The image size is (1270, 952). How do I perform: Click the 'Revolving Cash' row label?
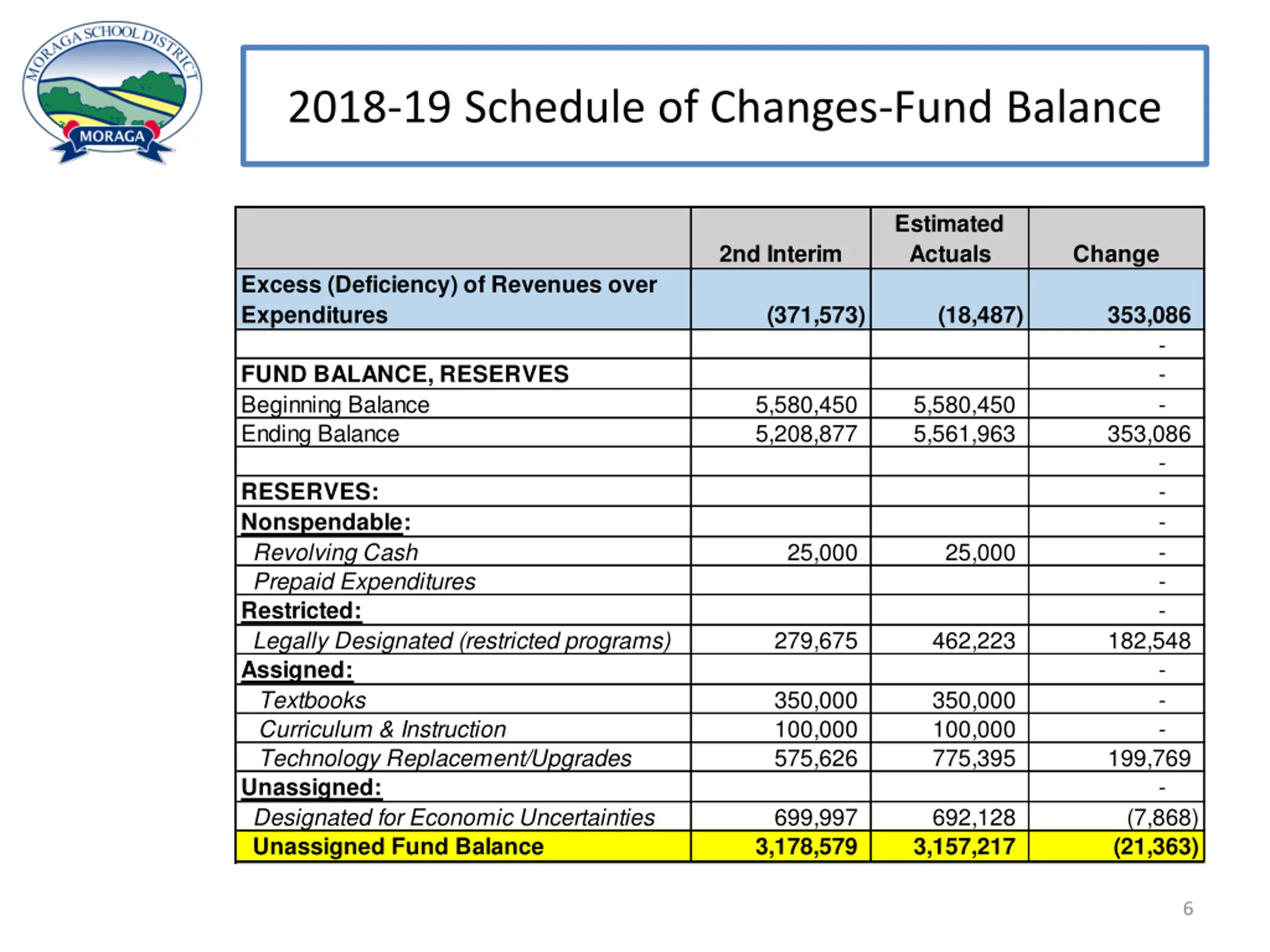pyautogui.click(x=336, y=553)
